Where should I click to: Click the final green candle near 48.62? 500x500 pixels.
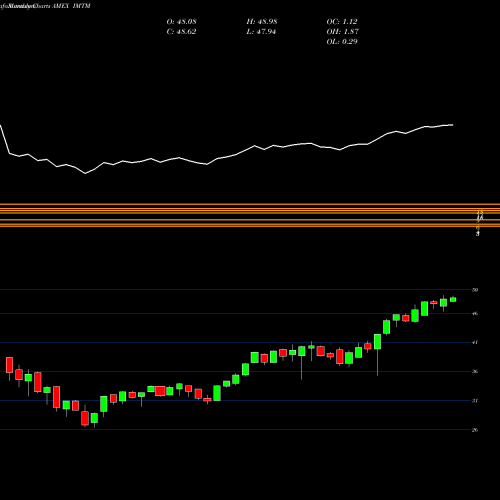(453, 299)
